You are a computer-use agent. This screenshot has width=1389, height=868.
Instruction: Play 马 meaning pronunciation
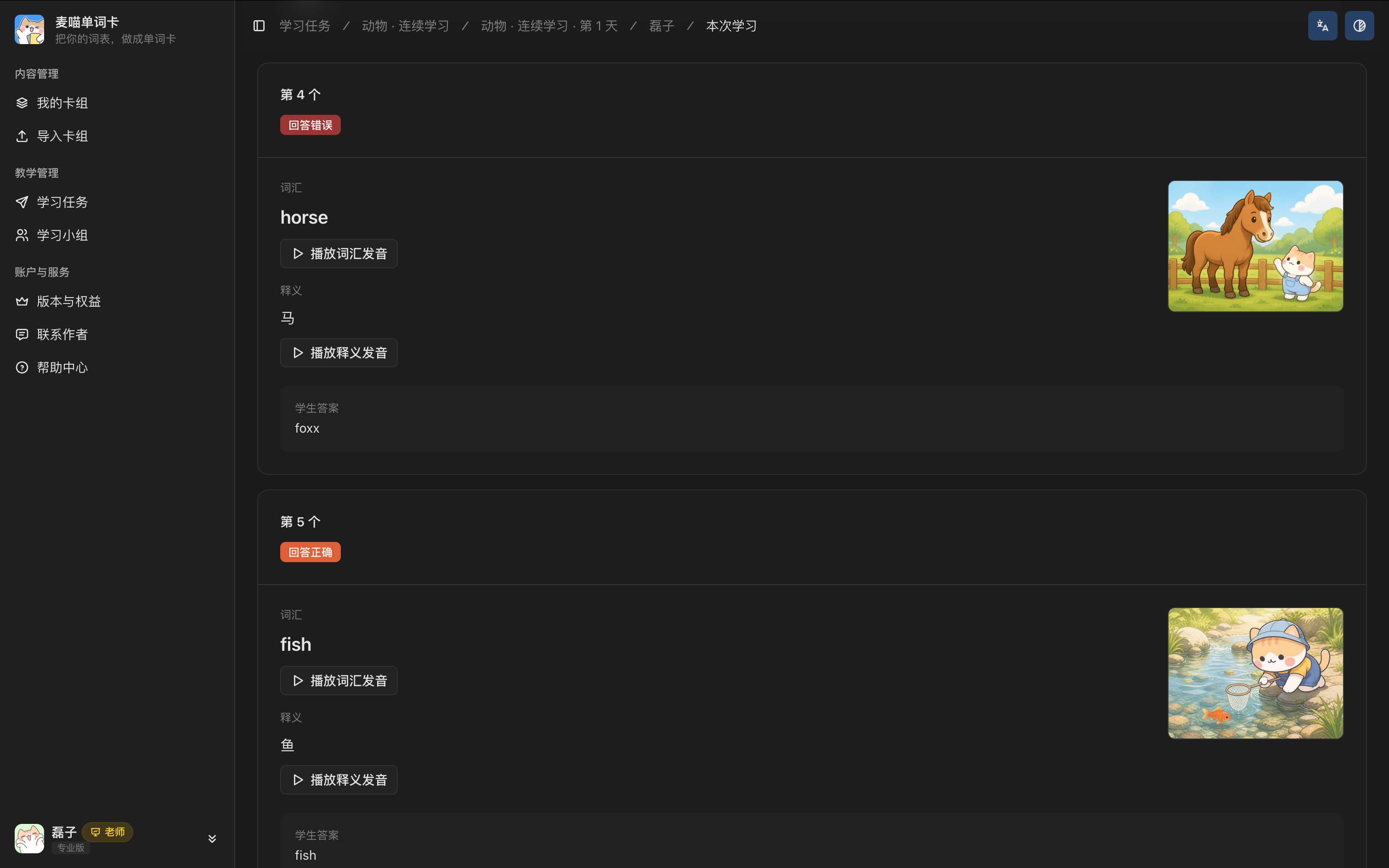pyautogui.click(x=339, y=353)
